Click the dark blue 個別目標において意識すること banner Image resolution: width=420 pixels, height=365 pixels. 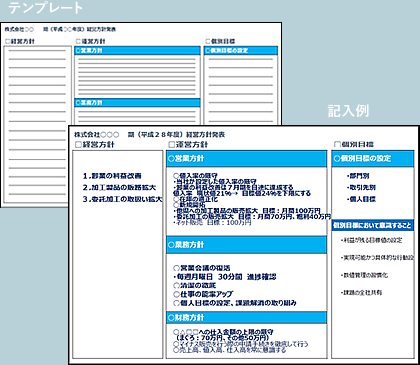(373, 226)
